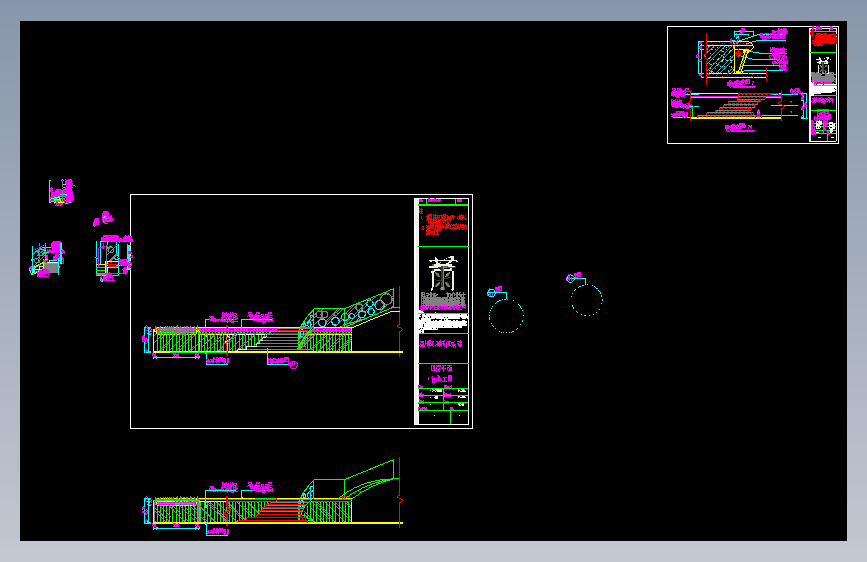Select the cyan width dimension under center elevation's left wall
The width and height of the screenshot is (867, 562).
[176, 356]
